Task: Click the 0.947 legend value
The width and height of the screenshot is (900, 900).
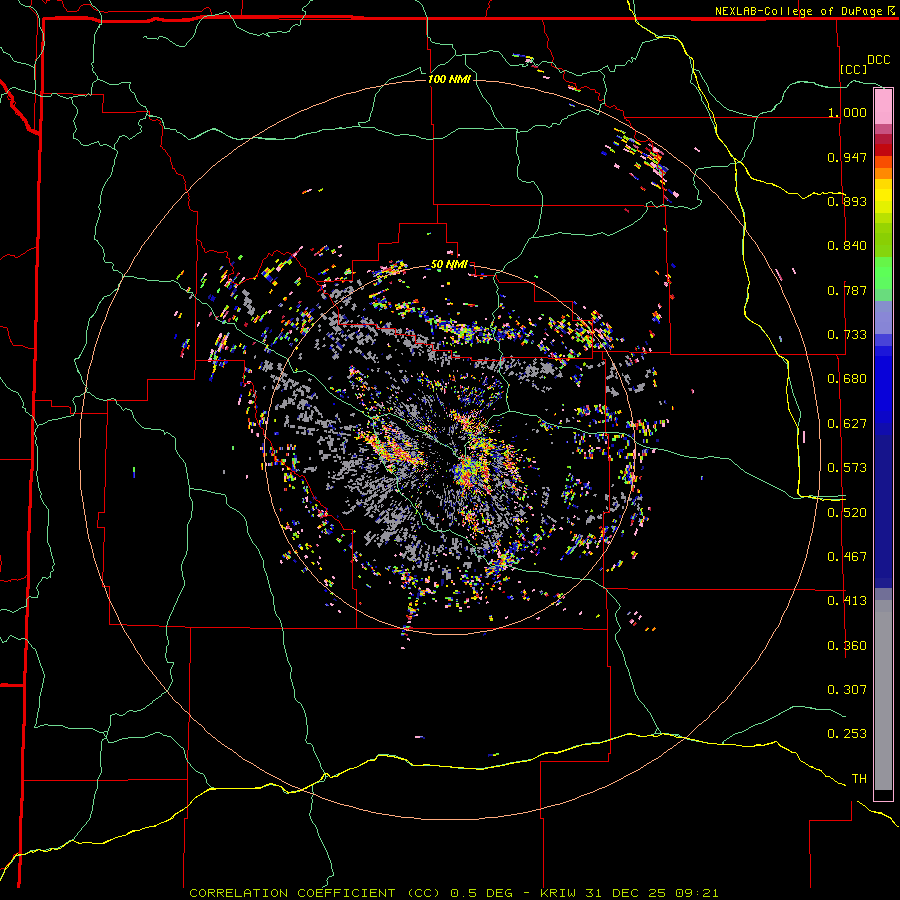Action: coord(847,157)
